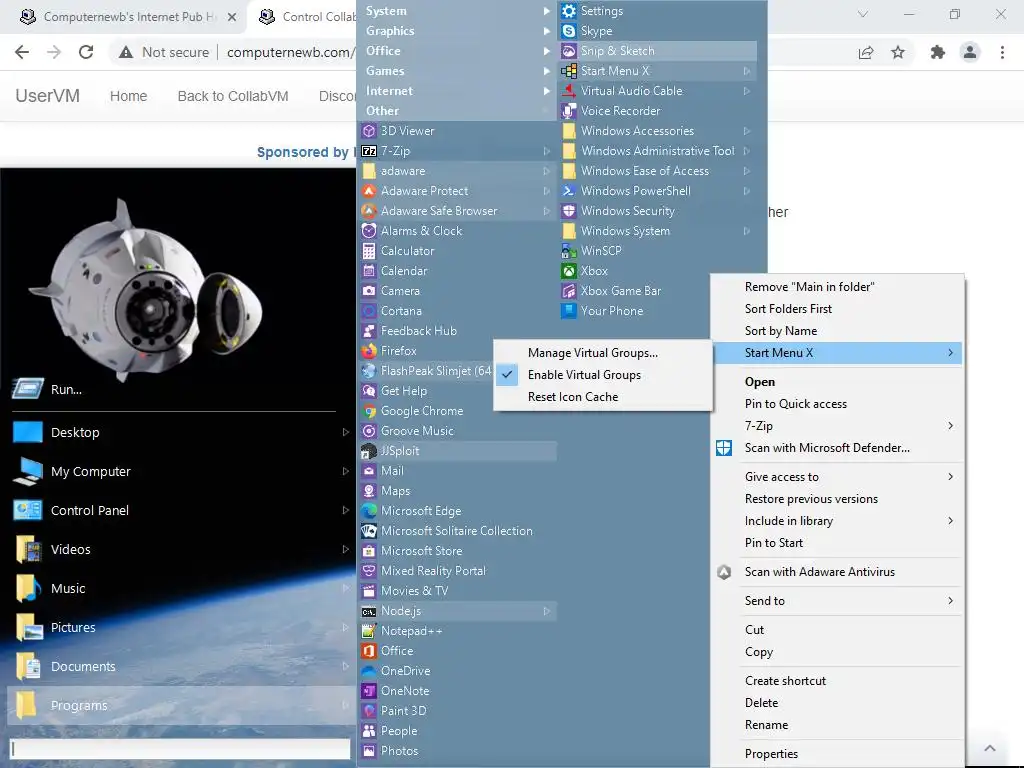Image resolution: width=1024 pixels, height=768 pixels.
Task: Click Back to CollabVM link
Action: [x=233, y=96]
